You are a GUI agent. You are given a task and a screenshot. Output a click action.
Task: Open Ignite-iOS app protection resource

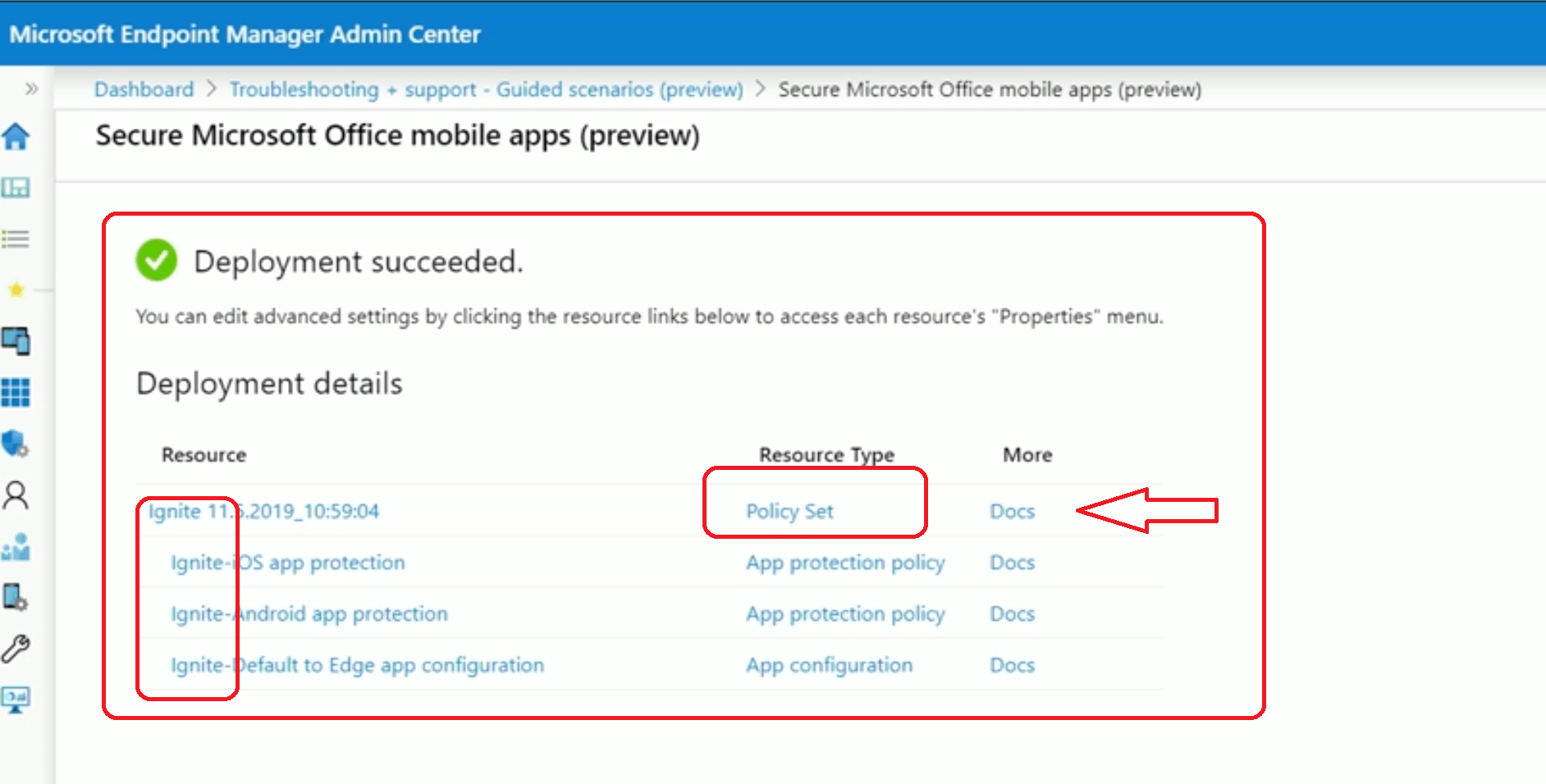287,563
